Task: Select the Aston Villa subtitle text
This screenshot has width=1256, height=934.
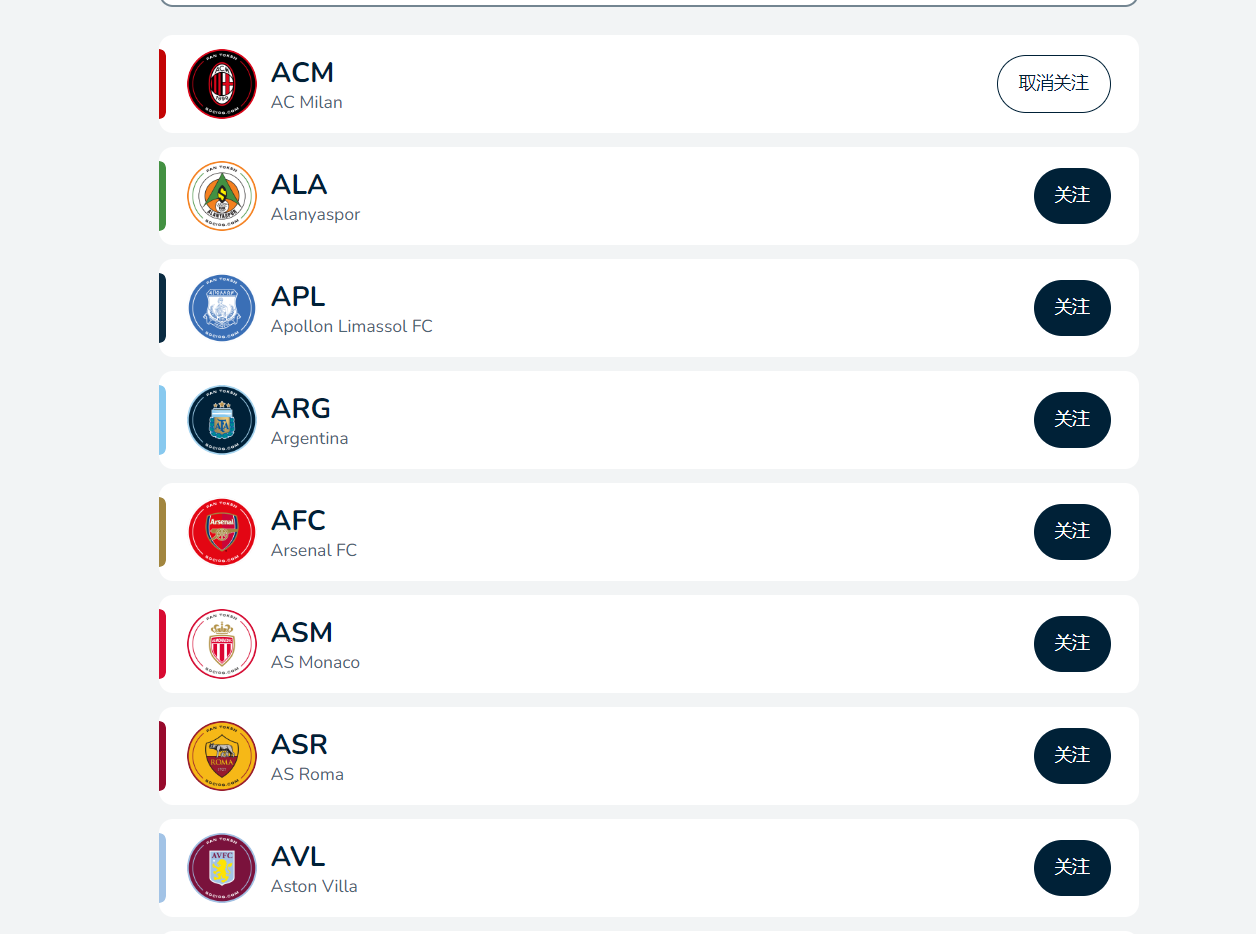Action: [x=314, y=887]
